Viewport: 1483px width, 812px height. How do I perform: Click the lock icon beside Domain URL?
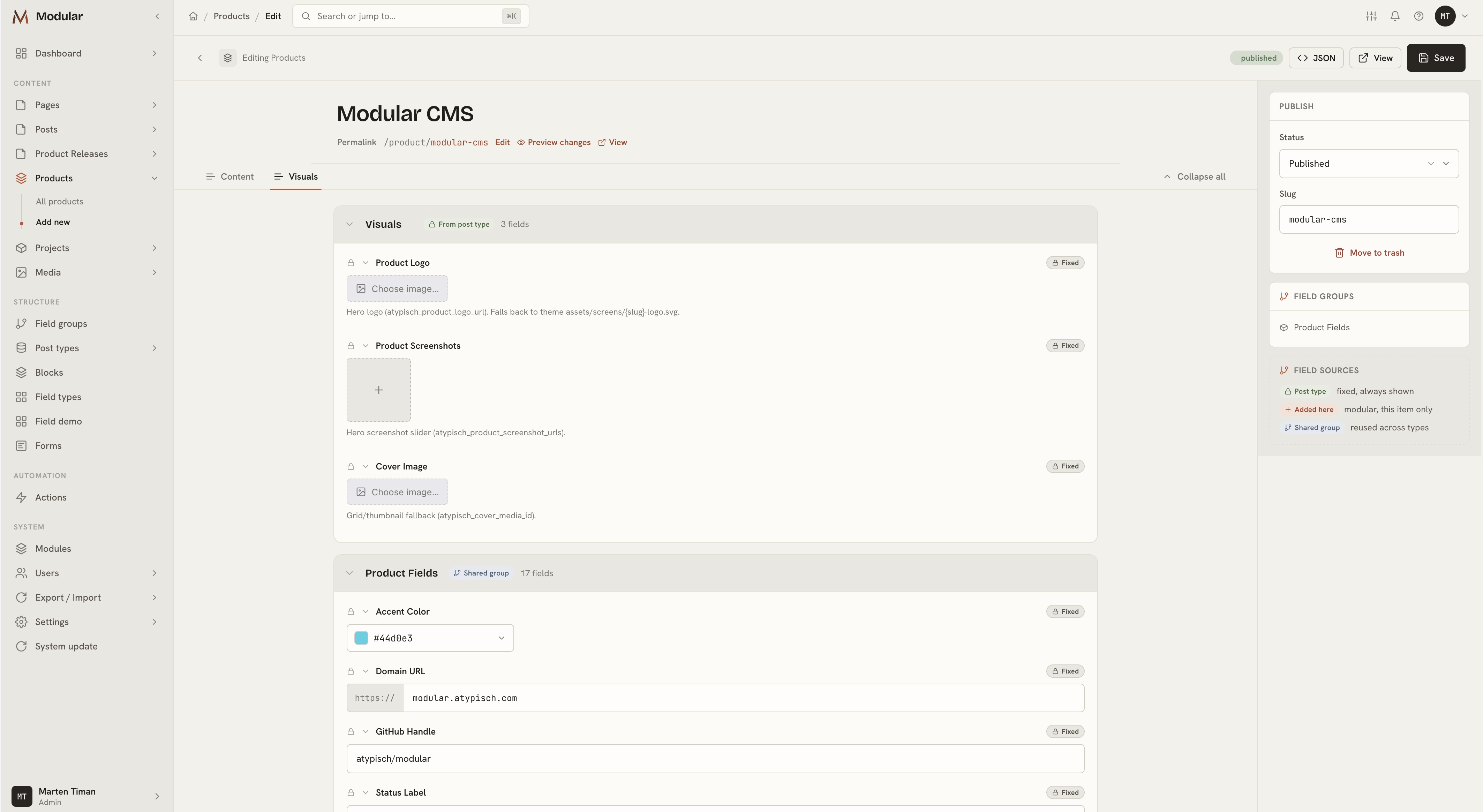pyautogui.click(x=351, y=671)
